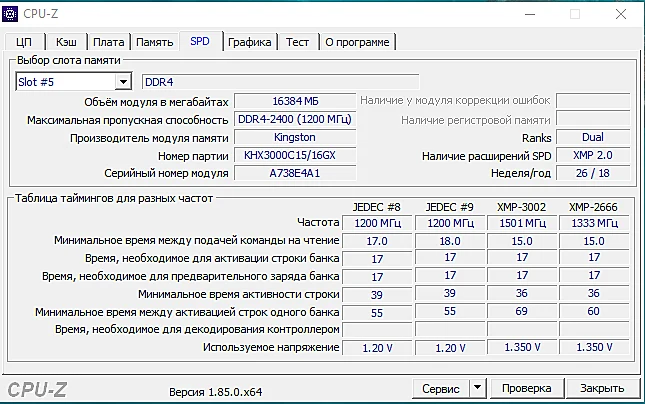Image resolution: width=645 pixels, height=404 pixels.
Task: Open the Графика tab
Action: [250, 42]
